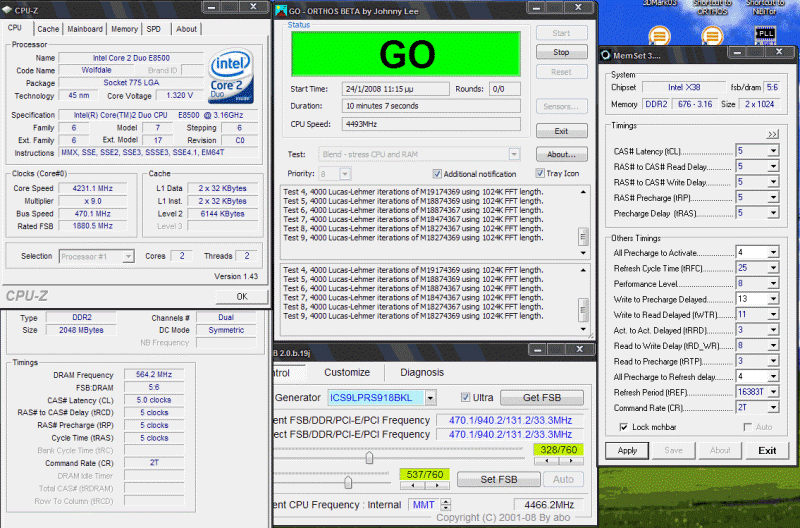
Task: Click the Core Speed 4231.1 MHz value
Action: pos(93,188)
